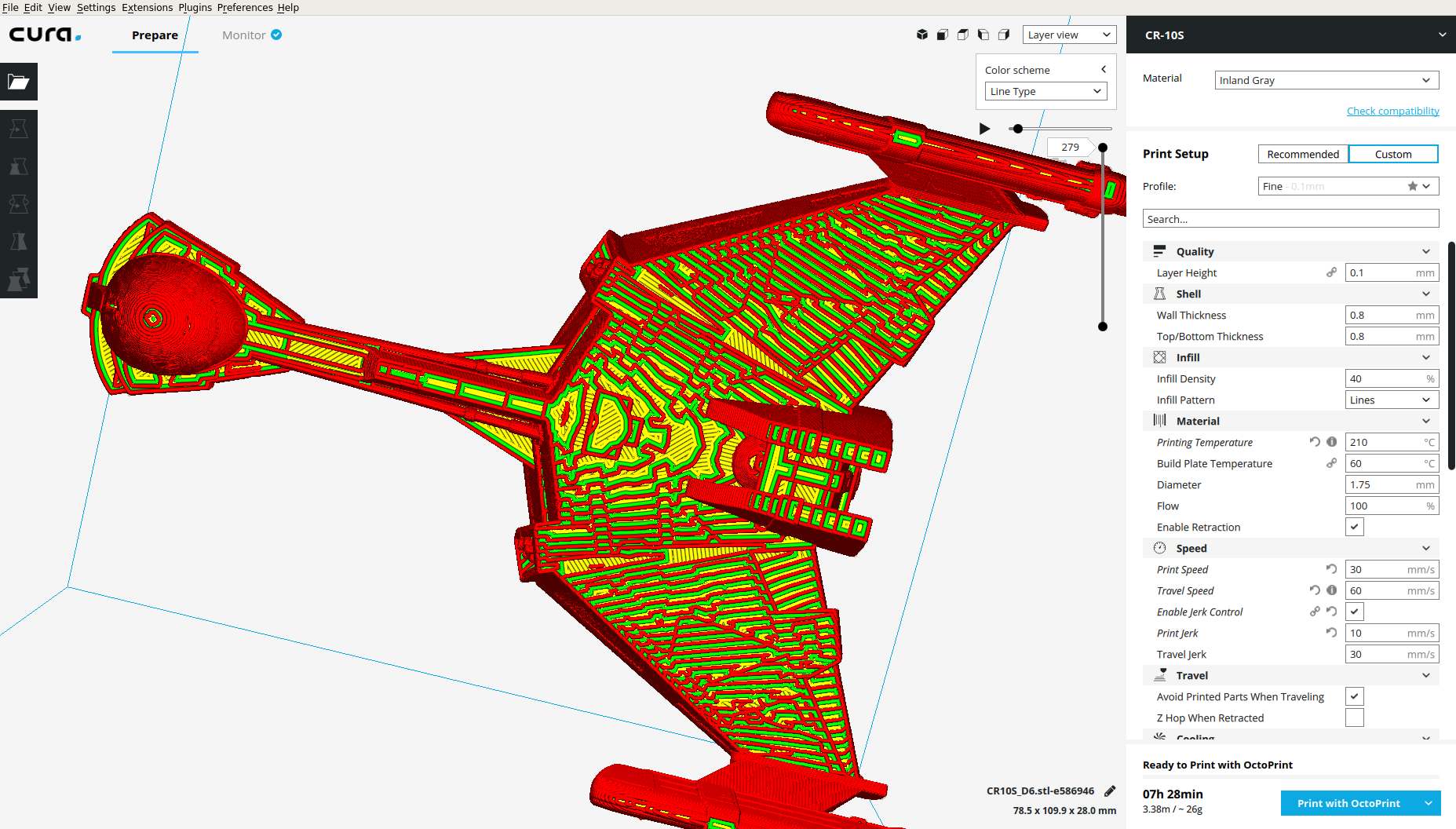Open the Extensions menu
1456x829 pixels.
click(x=147, y=7)
